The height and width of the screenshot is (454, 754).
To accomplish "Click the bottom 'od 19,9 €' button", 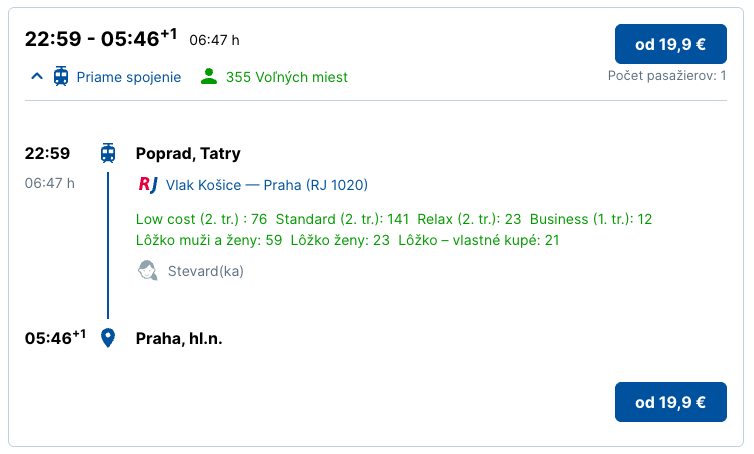I will [x=671, y=402].
